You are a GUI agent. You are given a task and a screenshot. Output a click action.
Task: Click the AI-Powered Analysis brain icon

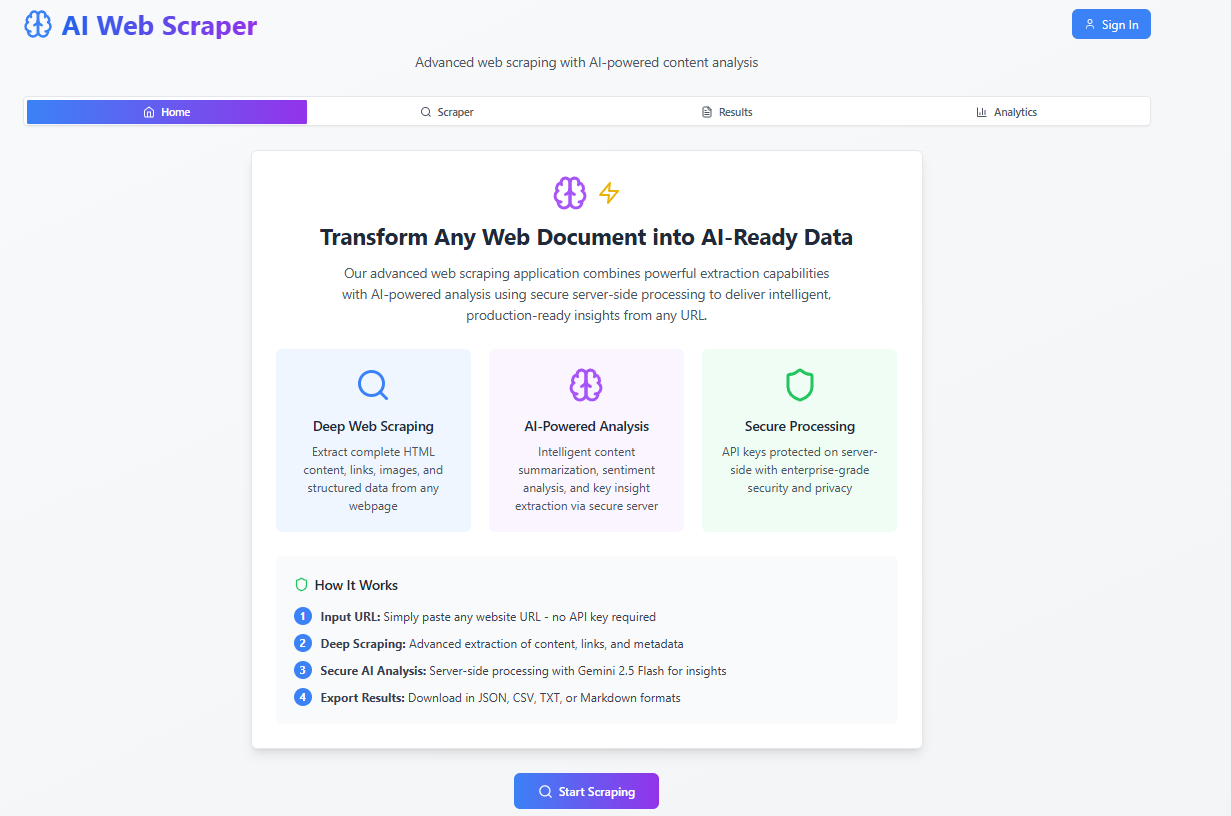point(586,385)
